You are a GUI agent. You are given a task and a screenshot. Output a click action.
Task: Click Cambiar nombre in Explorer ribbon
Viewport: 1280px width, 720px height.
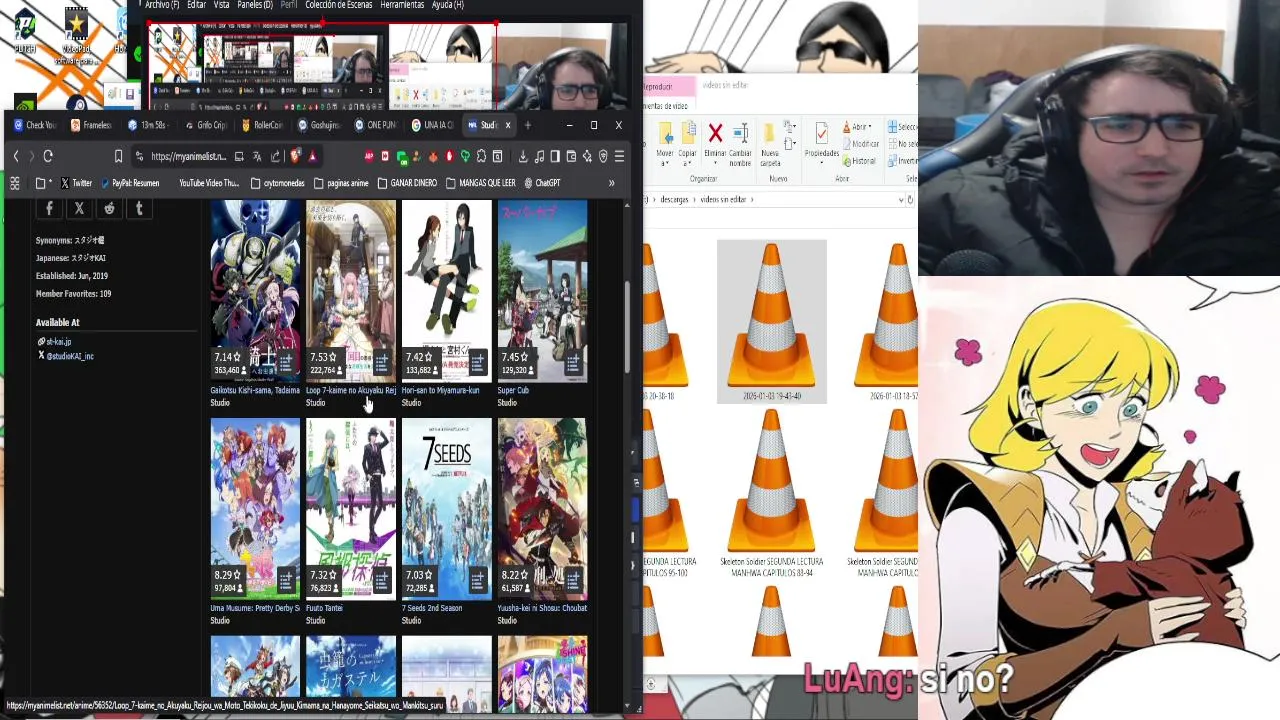pyautogui.click(x=740, y=145)
